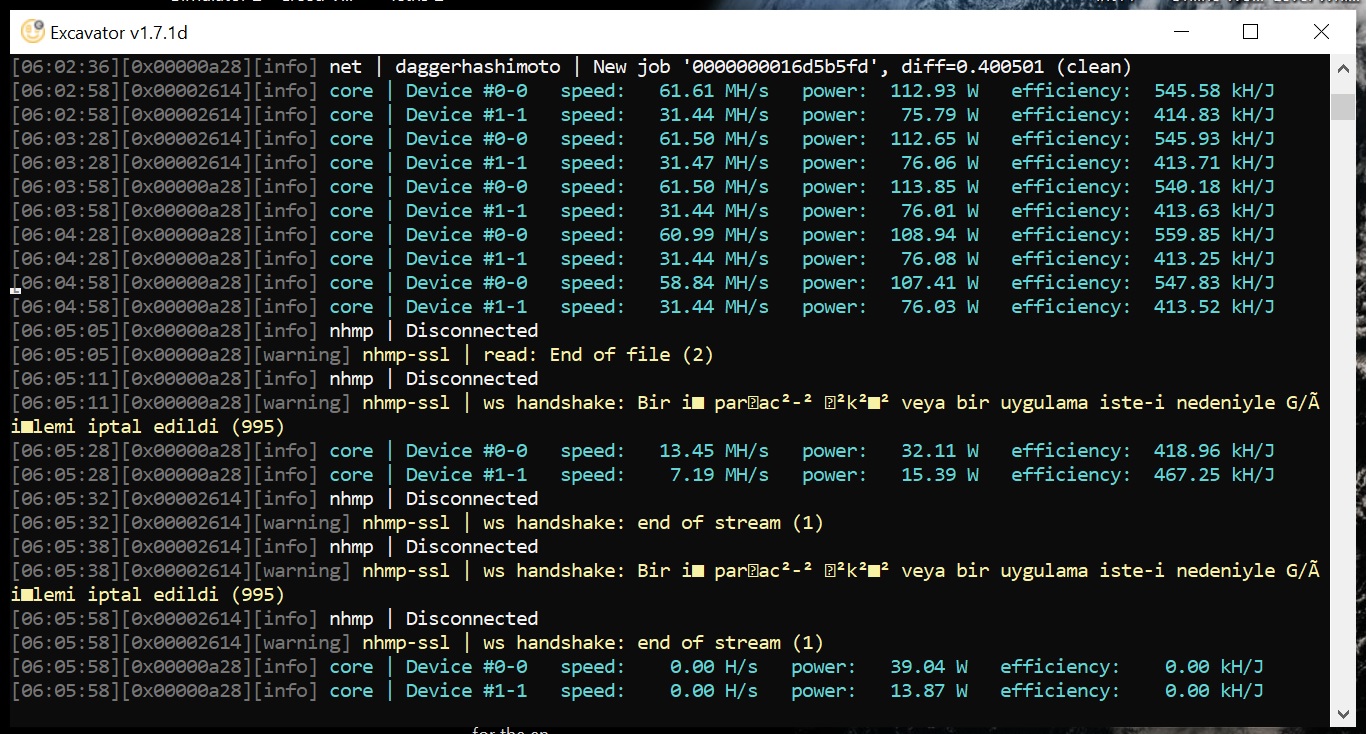1367x734 pixels.
Task: Click the speed value '61.61 MH/s'
Action: click(x=714, y=91)
